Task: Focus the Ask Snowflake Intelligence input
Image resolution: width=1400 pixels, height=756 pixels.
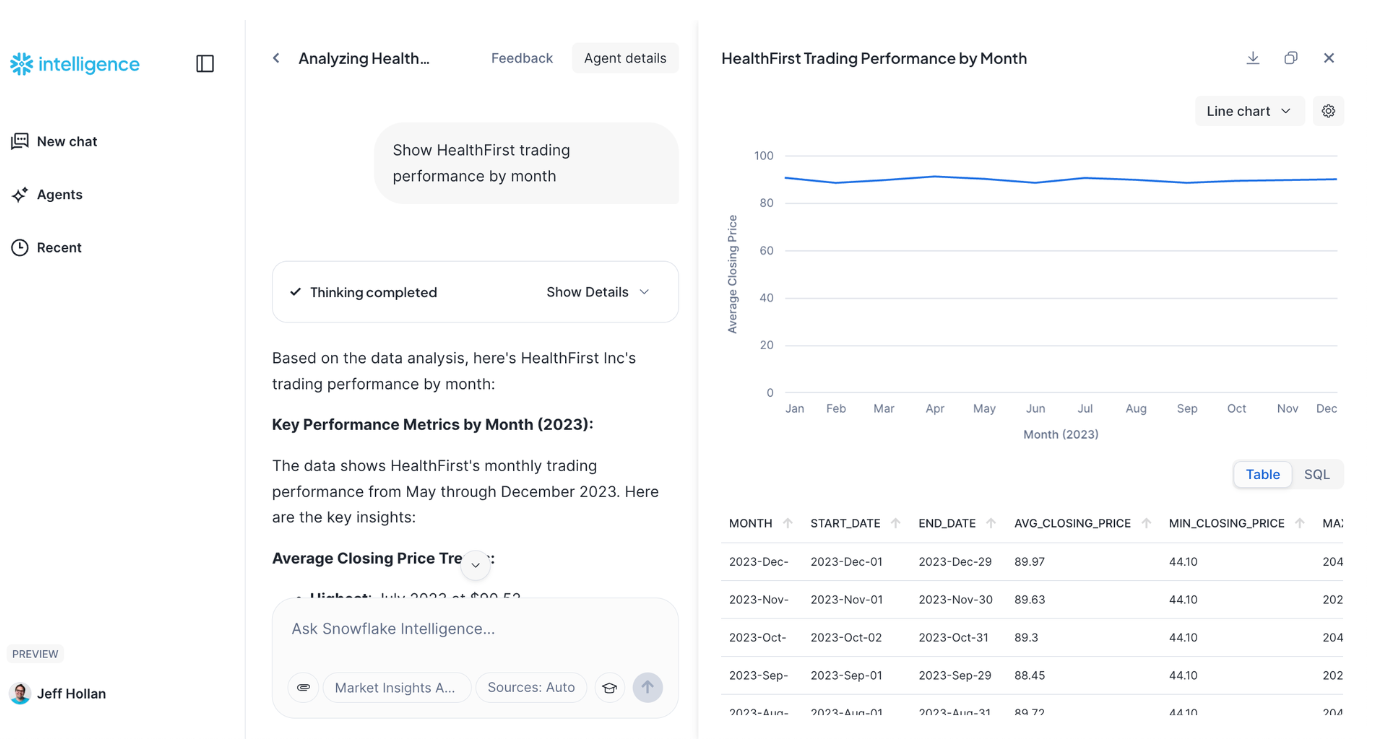Action: coord(475,629)
